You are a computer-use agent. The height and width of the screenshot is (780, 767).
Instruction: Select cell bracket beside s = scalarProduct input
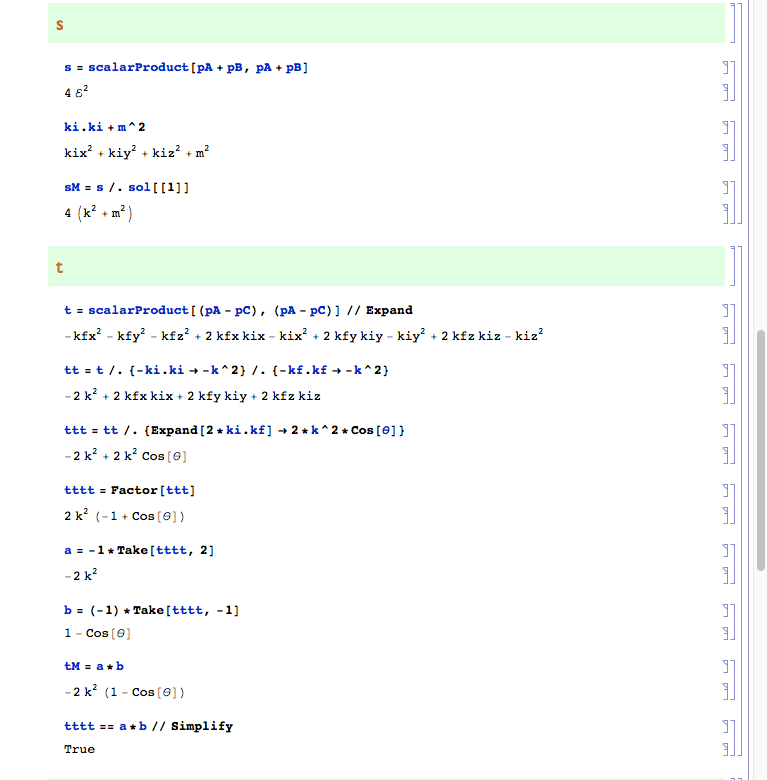tap(726, 68)
